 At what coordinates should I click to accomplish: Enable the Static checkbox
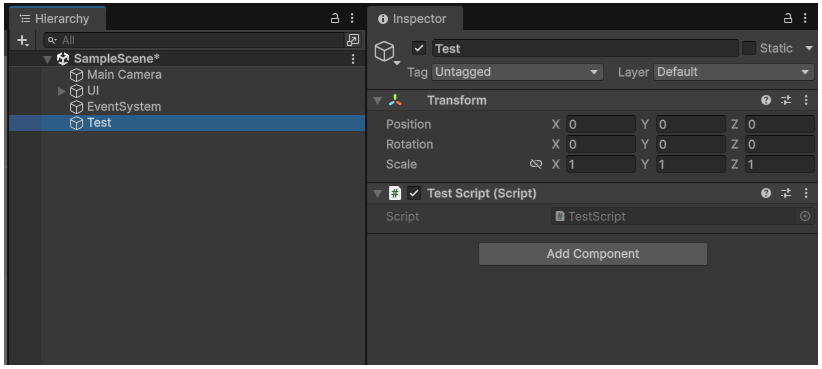pos(749,48)
